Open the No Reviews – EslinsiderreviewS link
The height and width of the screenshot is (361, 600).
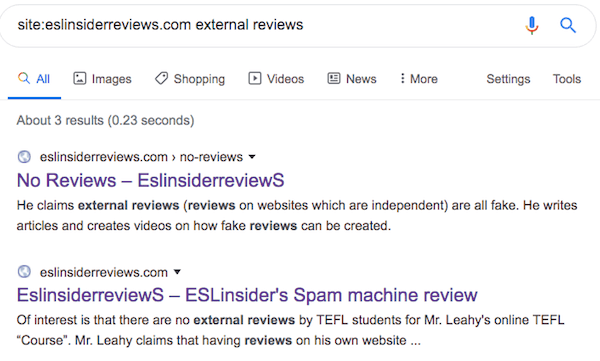(x=150, y=180)
